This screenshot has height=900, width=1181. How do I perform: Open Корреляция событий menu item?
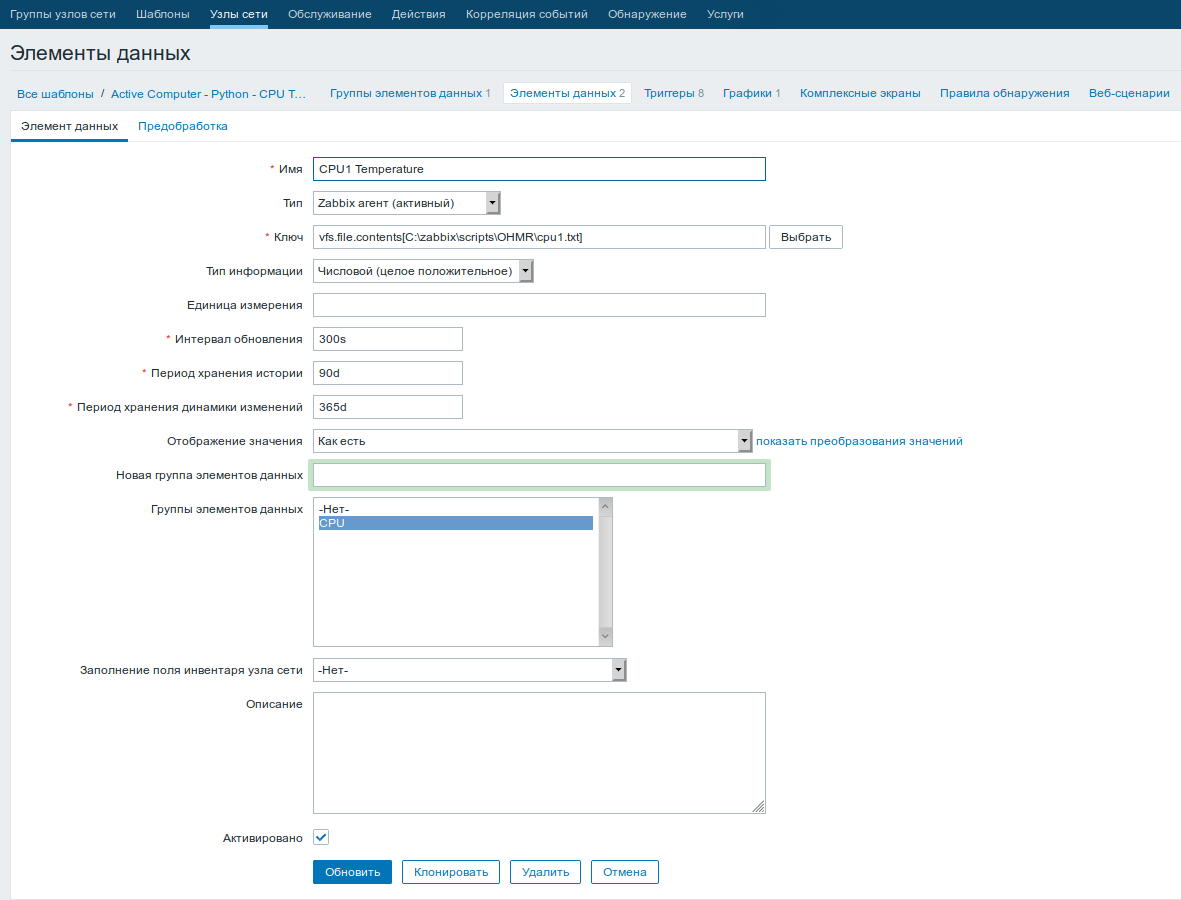point(526,14)
